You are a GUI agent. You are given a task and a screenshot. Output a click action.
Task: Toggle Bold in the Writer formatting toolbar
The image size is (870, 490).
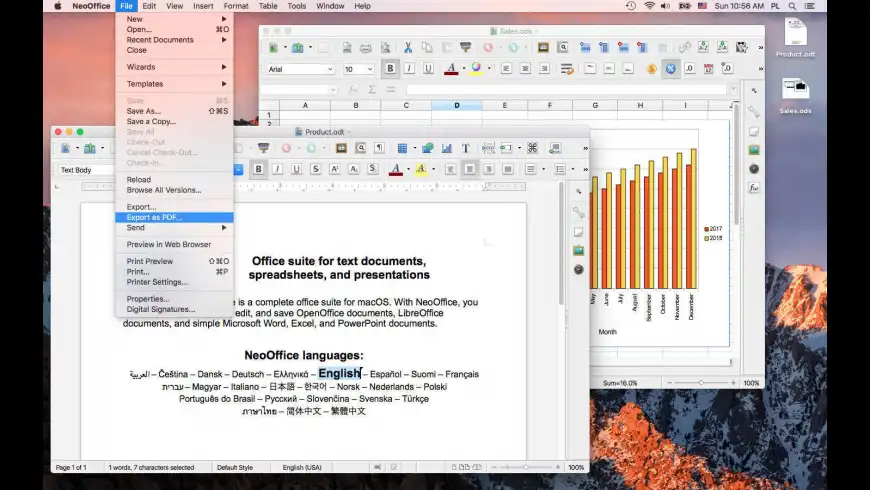[x=258, y=169]
